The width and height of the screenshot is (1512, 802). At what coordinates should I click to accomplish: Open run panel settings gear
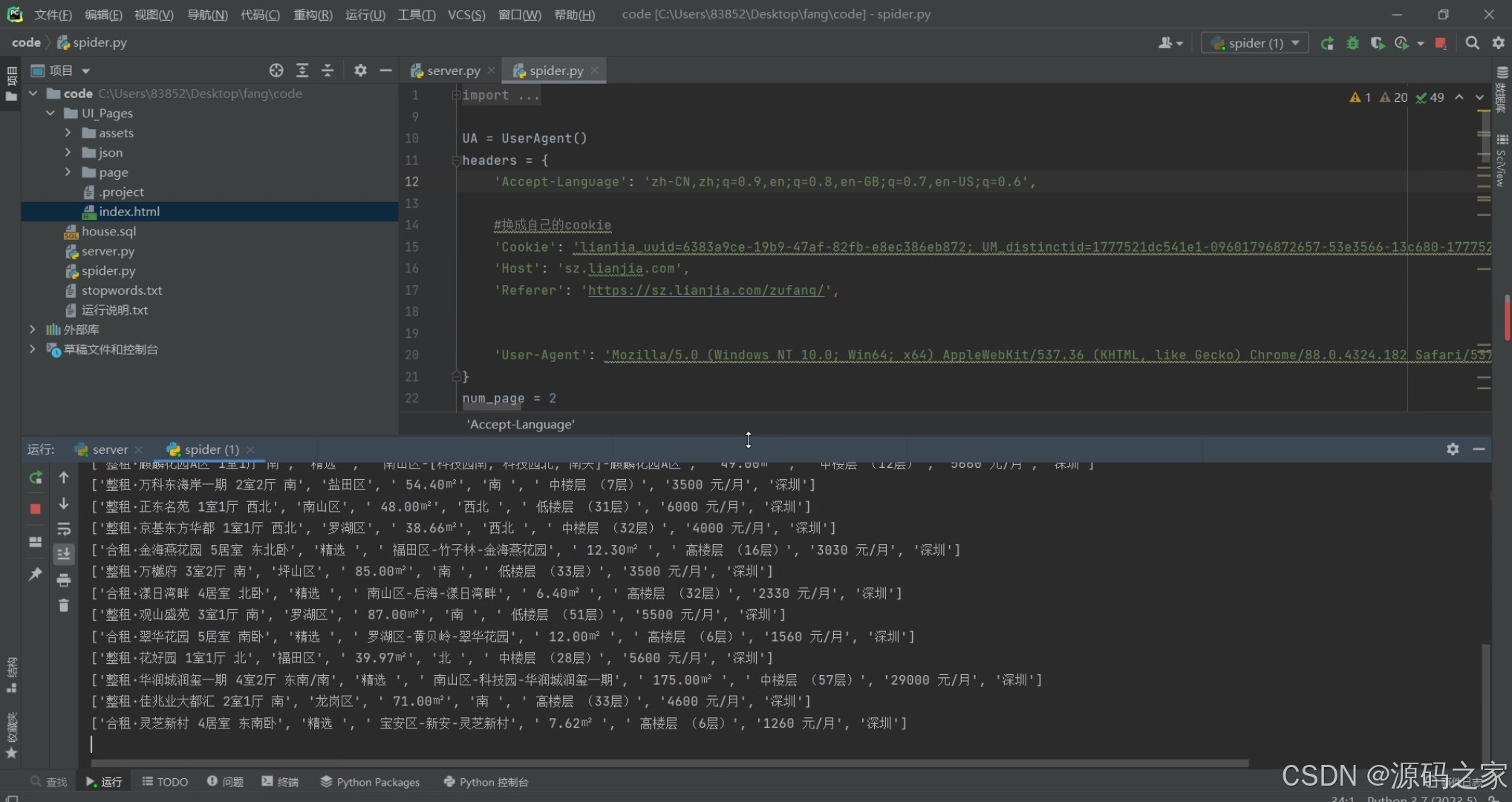point(1453,449)
